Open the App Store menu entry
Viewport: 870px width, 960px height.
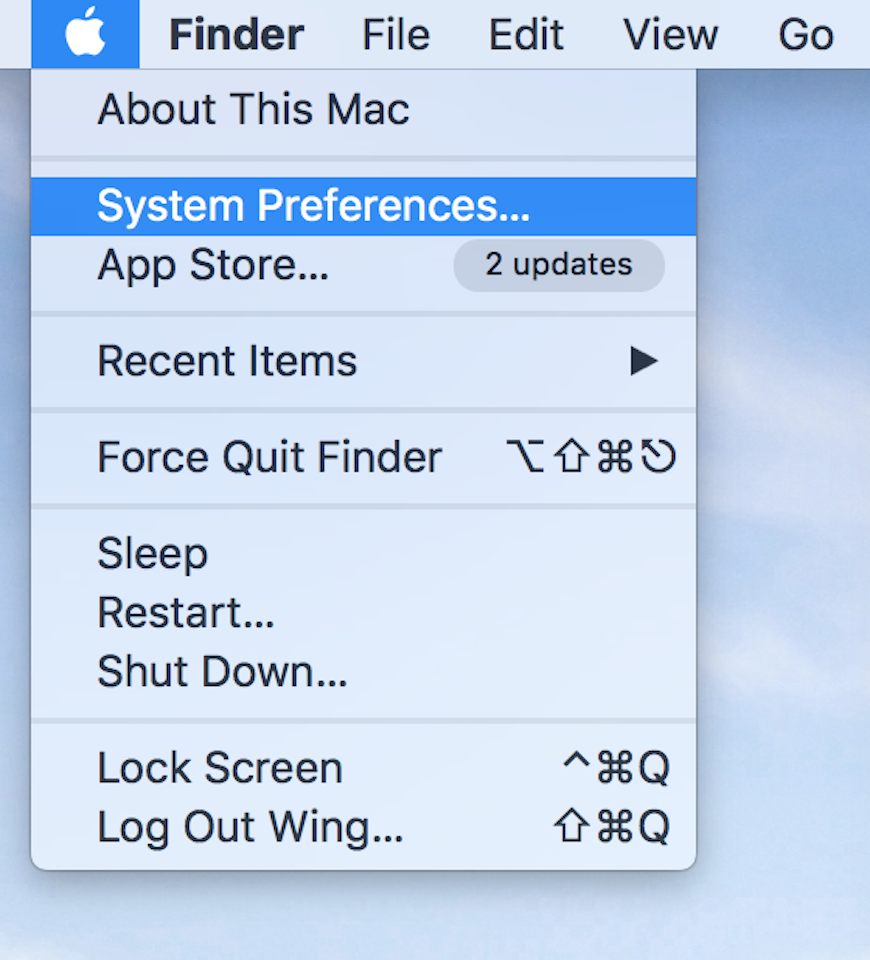pyautogui.click(x=213, y=264)
